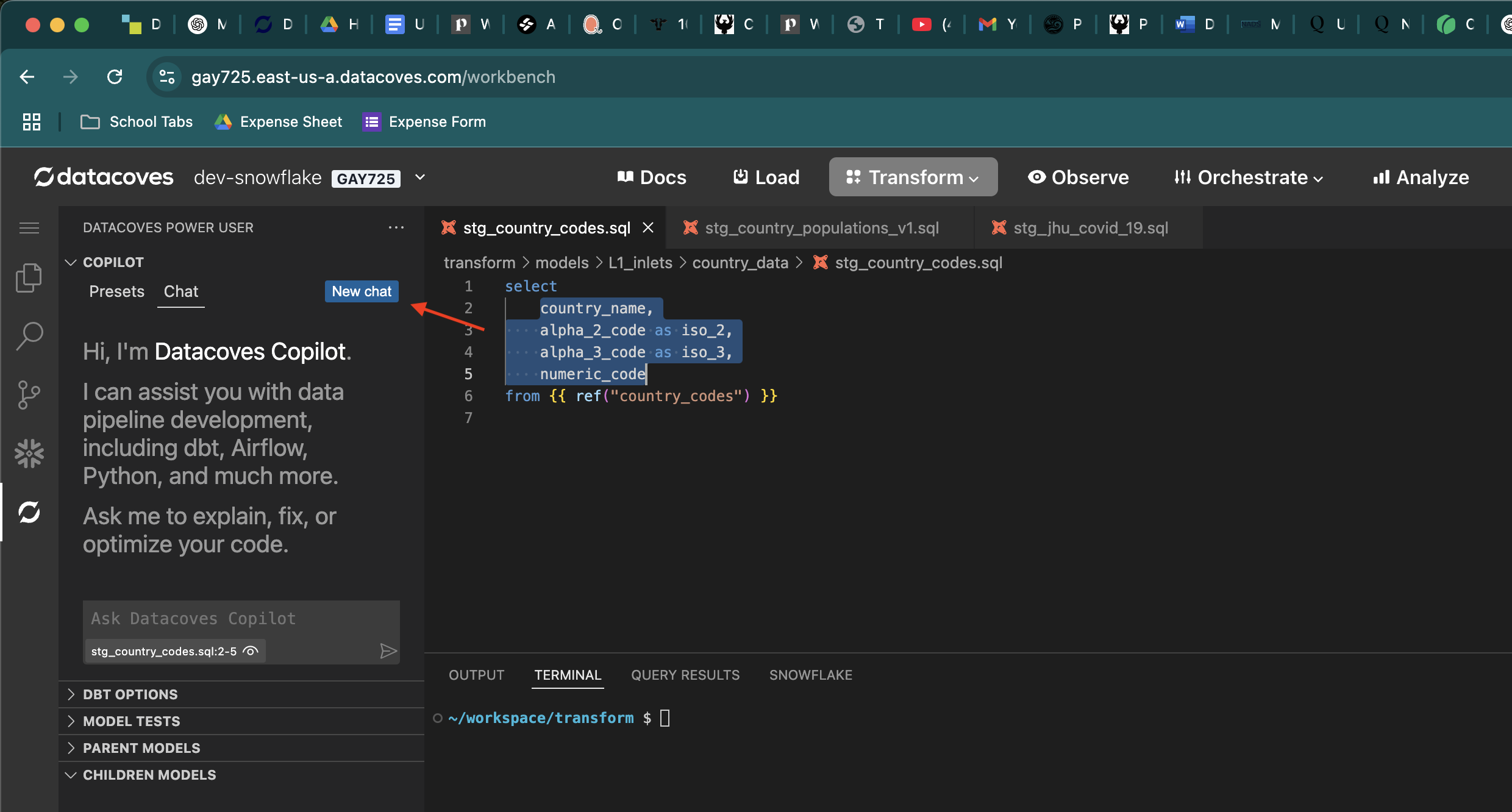Click the browser address bar URL

tap(373, 77)
